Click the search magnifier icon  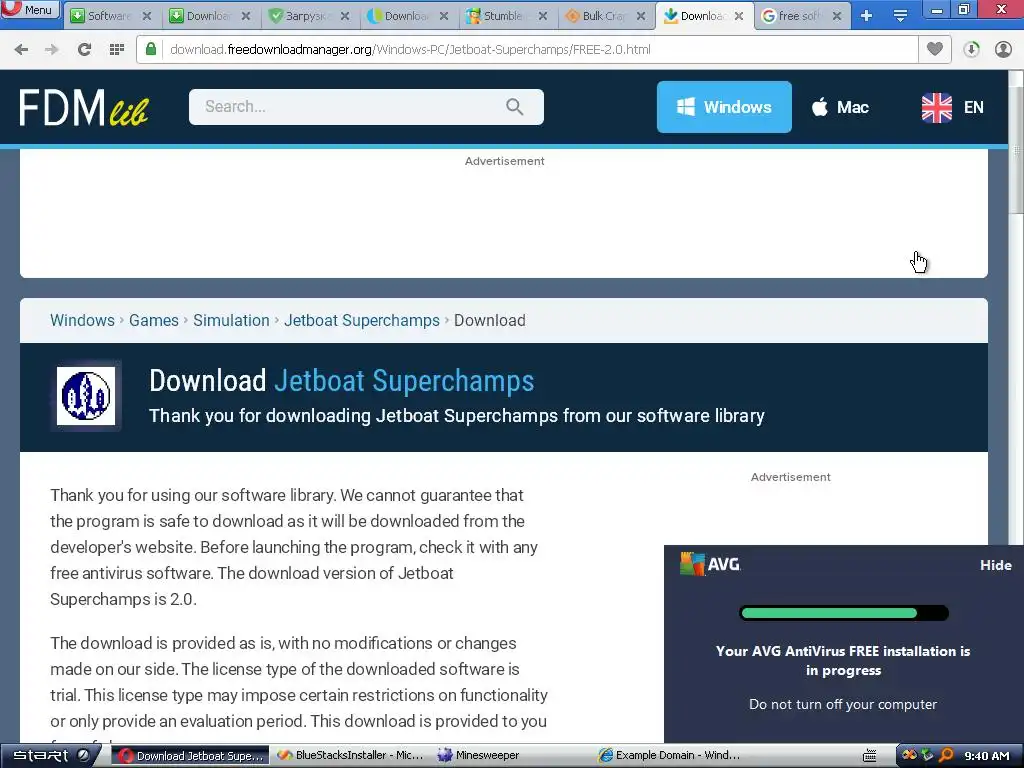coord(515,107)
